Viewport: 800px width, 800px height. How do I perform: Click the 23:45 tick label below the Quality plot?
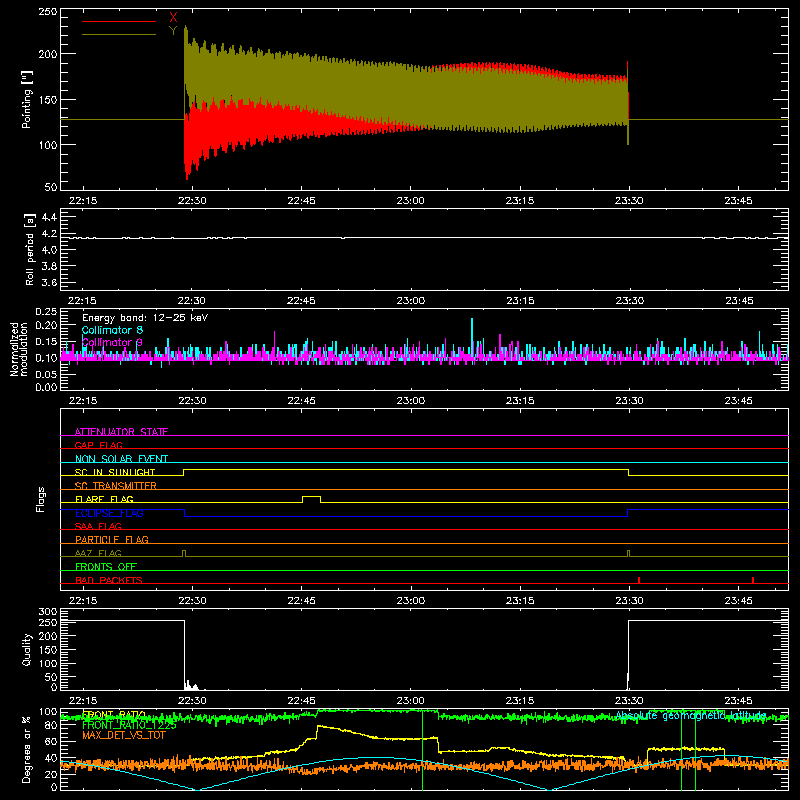click(738, 701)
